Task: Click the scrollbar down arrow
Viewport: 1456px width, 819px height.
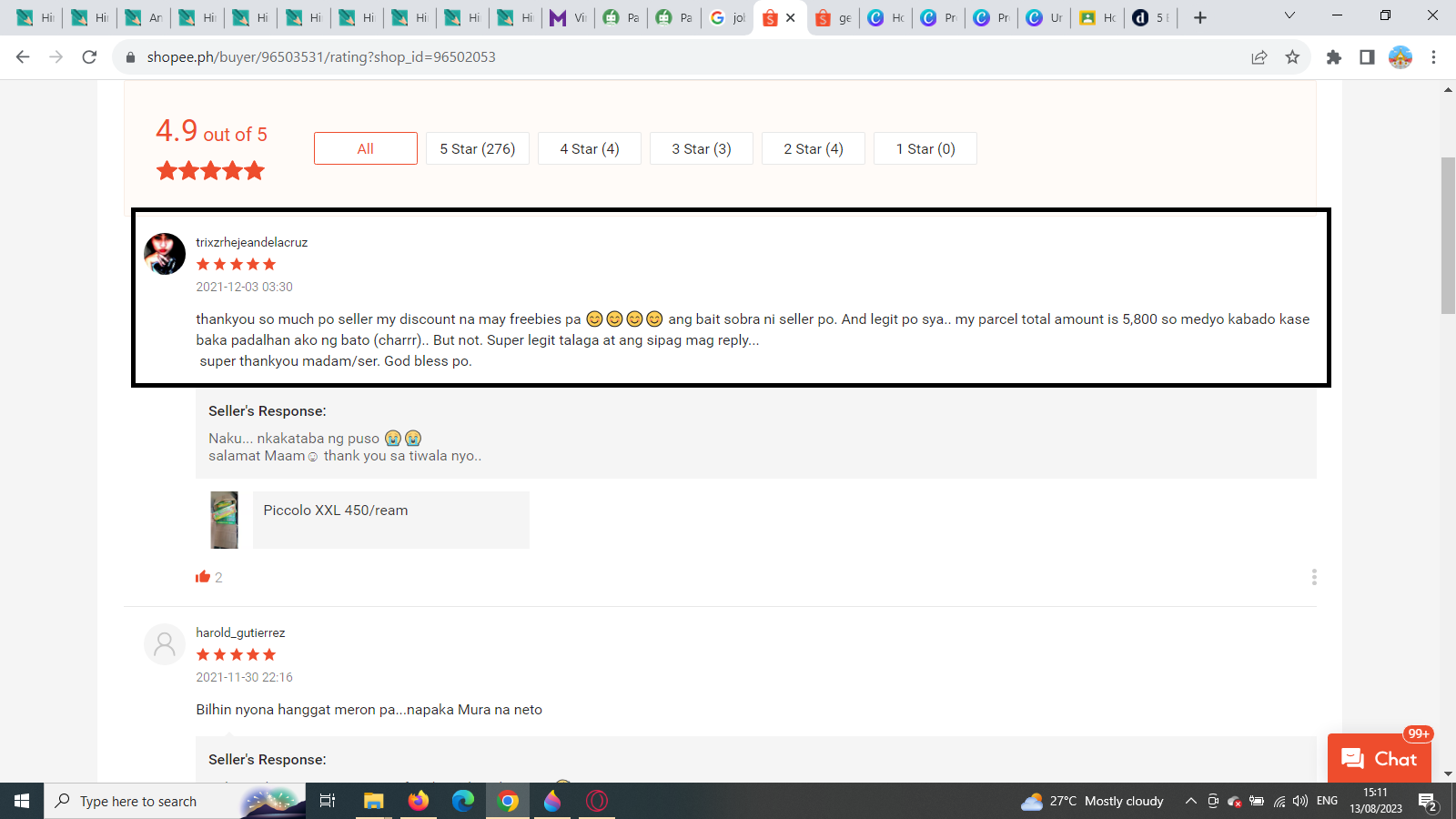Action: tap(1448, 774)
